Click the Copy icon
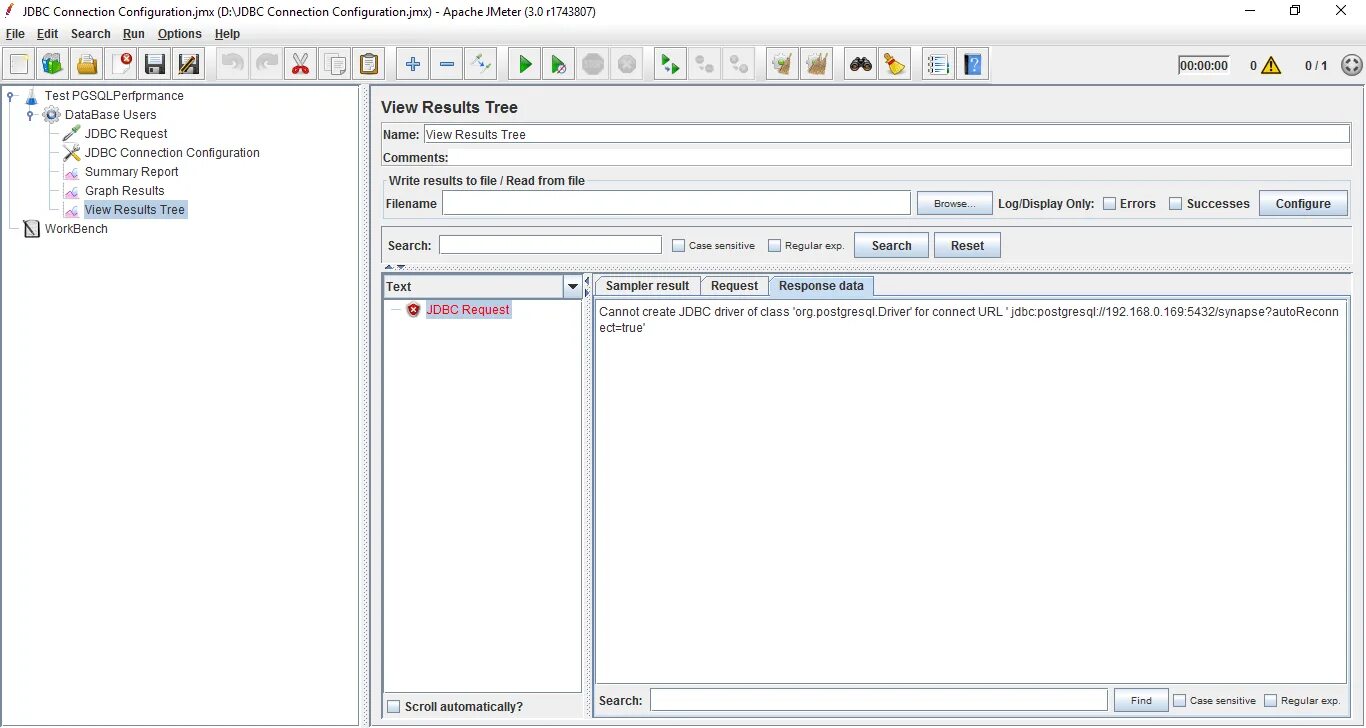Viewport: 1366px width, 728px height. (x=335, y=65)
